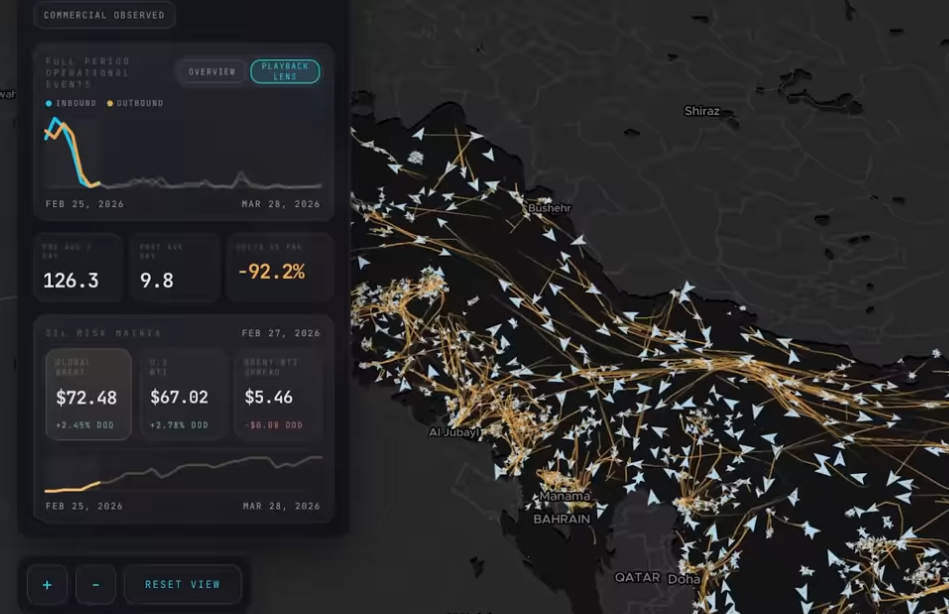The width and height of the screenshot is (949, 614).
Task: Click the -$0.08 DOD change value
Action: point(274,425)
